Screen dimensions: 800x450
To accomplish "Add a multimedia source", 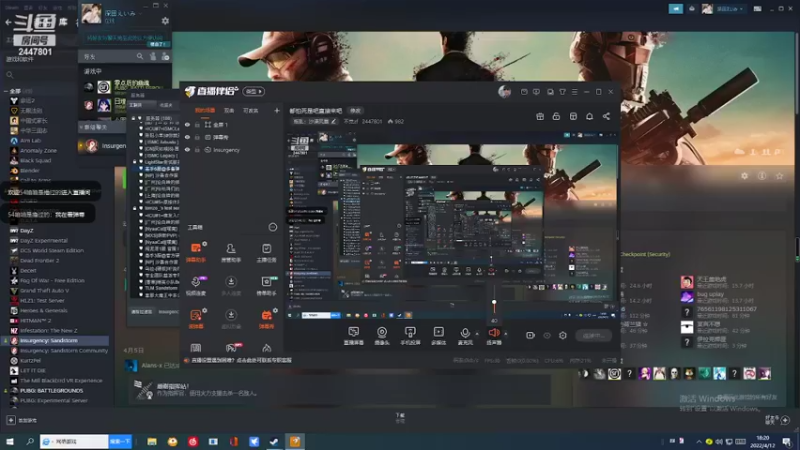I will 438,336.
